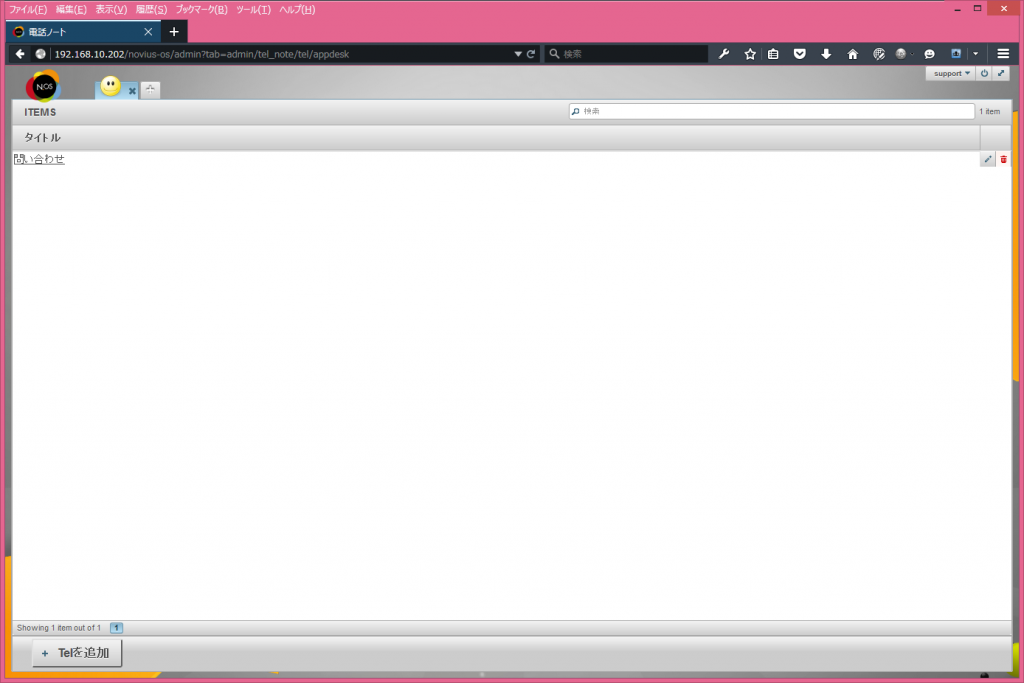This screenshot has width=1024, height=683.
Task: Close the smiley face app tab
Action: tap(132, 91)
